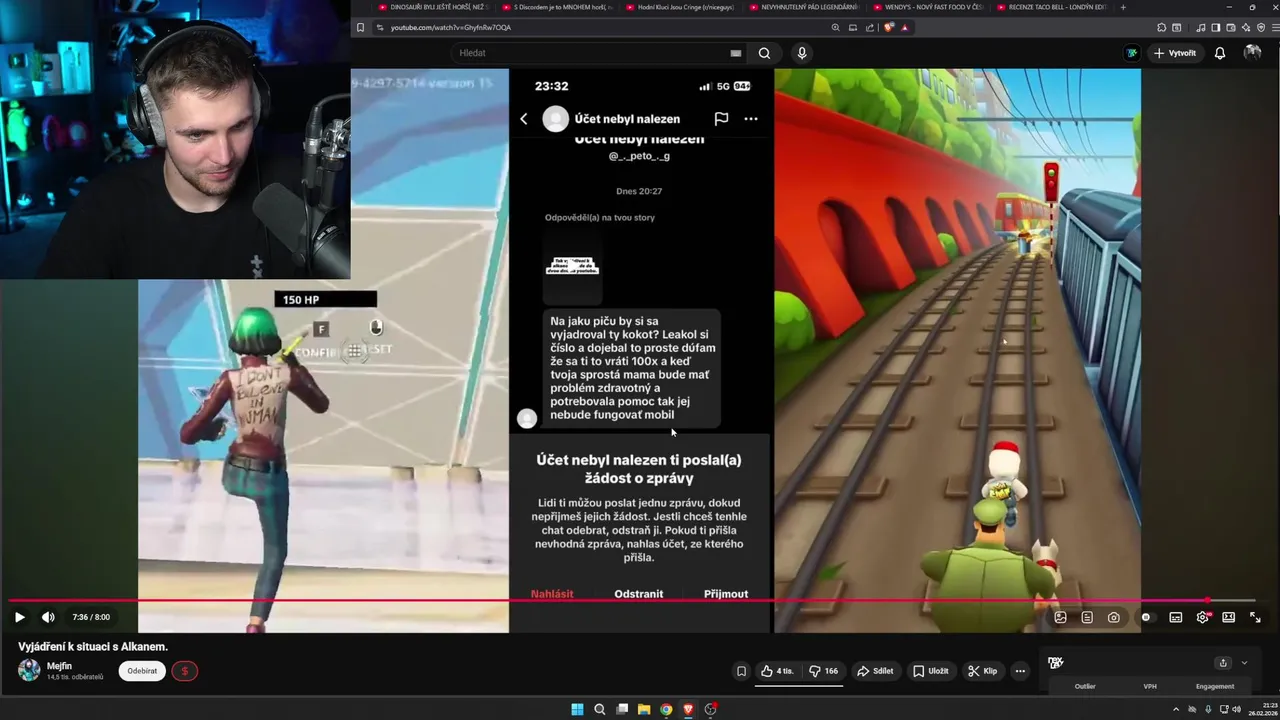This screenshot has width=1280, height=720.
Task: Start voice search with the microphone icon
Action: click(x=801, y=53)
